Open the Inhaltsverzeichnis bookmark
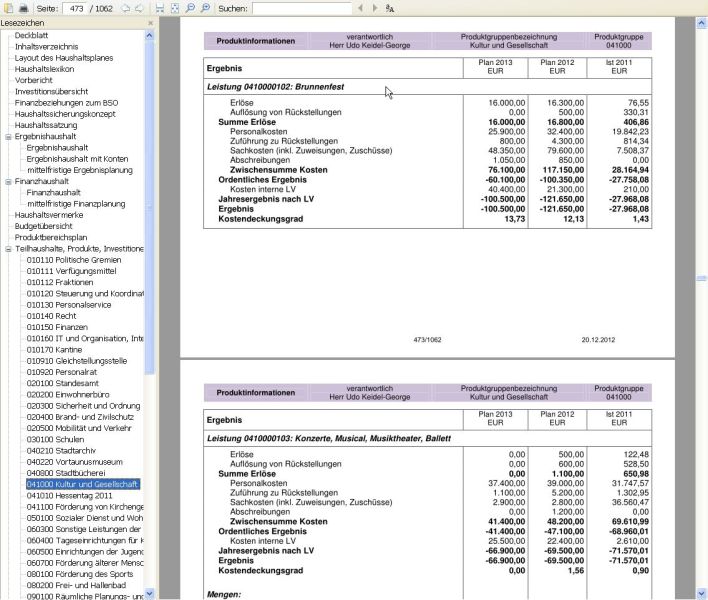 point(46,47)
